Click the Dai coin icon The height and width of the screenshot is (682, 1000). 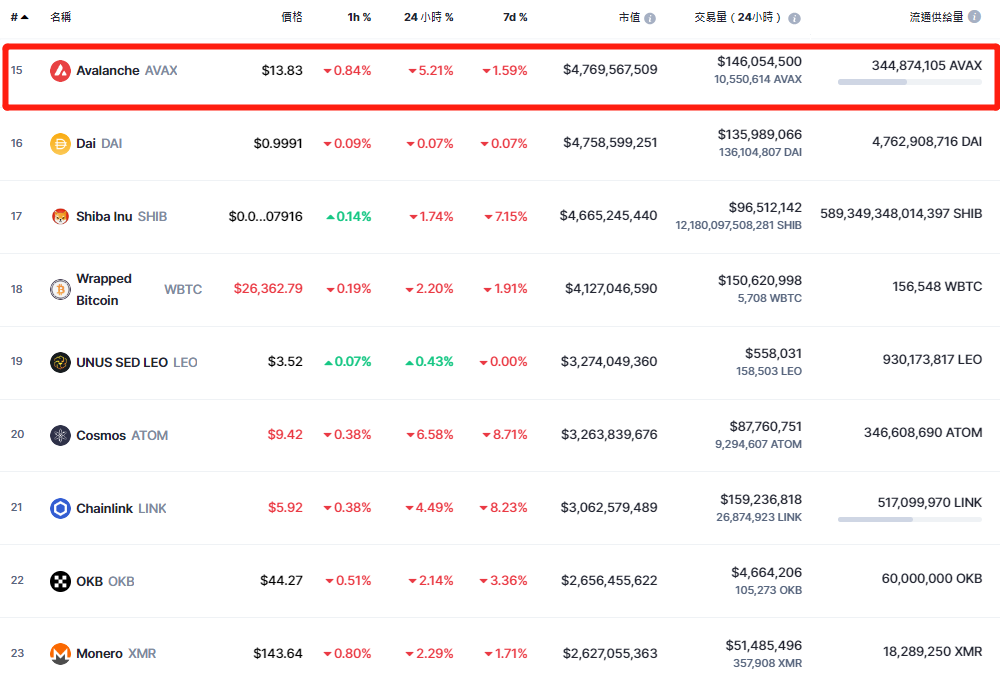(x=60, y=144)
